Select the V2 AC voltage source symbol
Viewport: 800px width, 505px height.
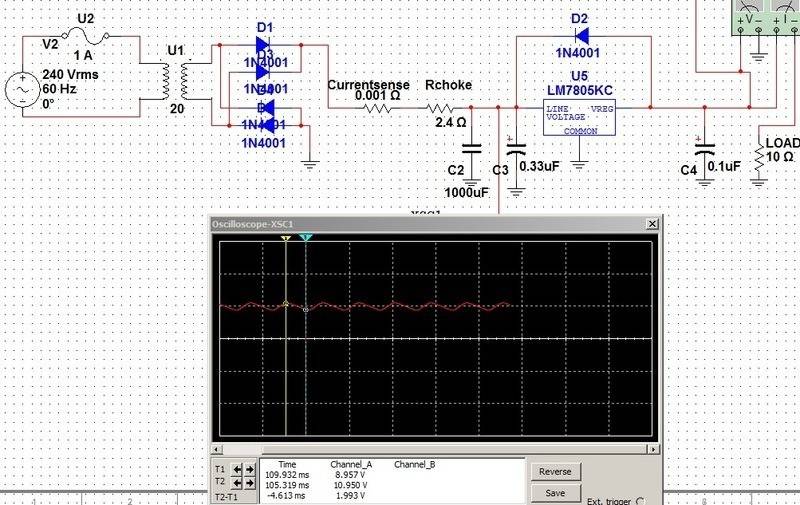(x=22, y=92)
